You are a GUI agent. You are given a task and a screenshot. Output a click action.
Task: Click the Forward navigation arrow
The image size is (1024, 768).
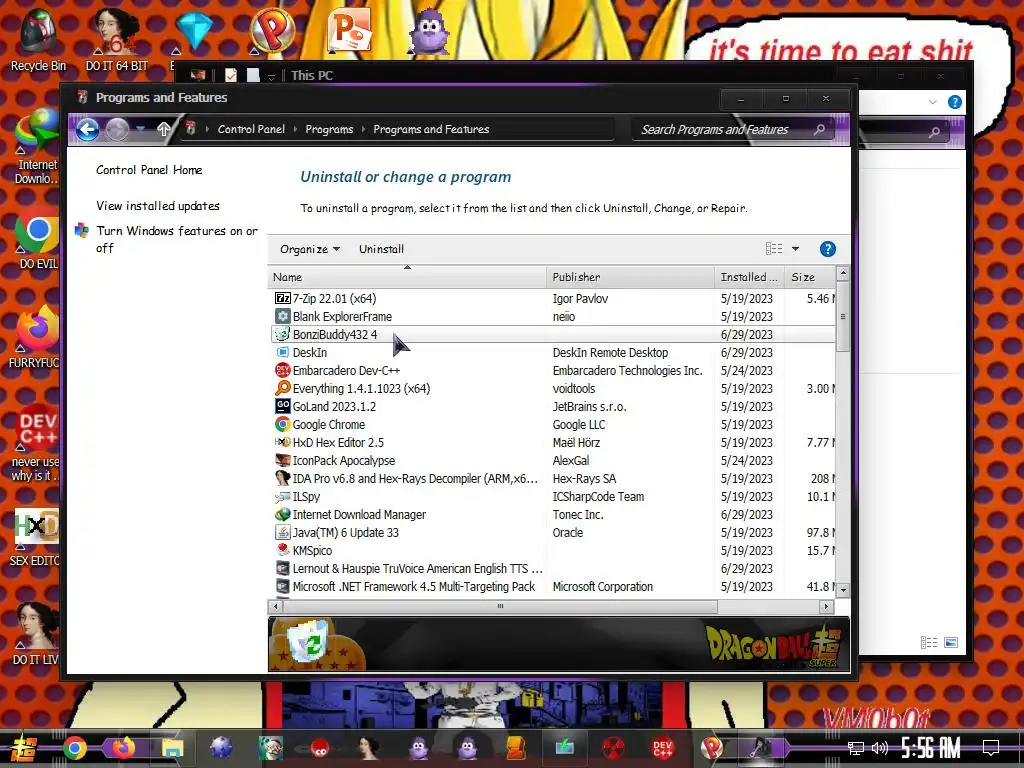118,129
